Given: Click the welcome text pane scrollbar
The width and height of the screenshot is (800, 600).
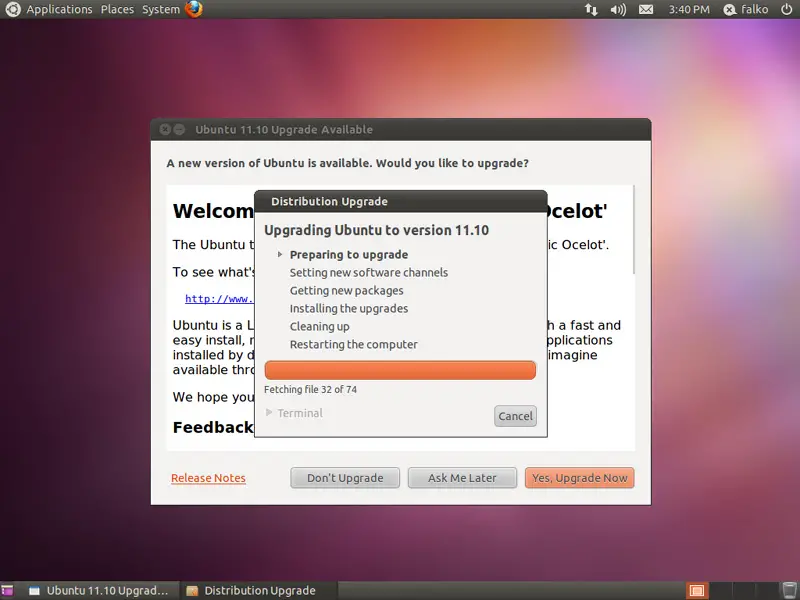Looking at the screenshot, I should coord(634,230).
